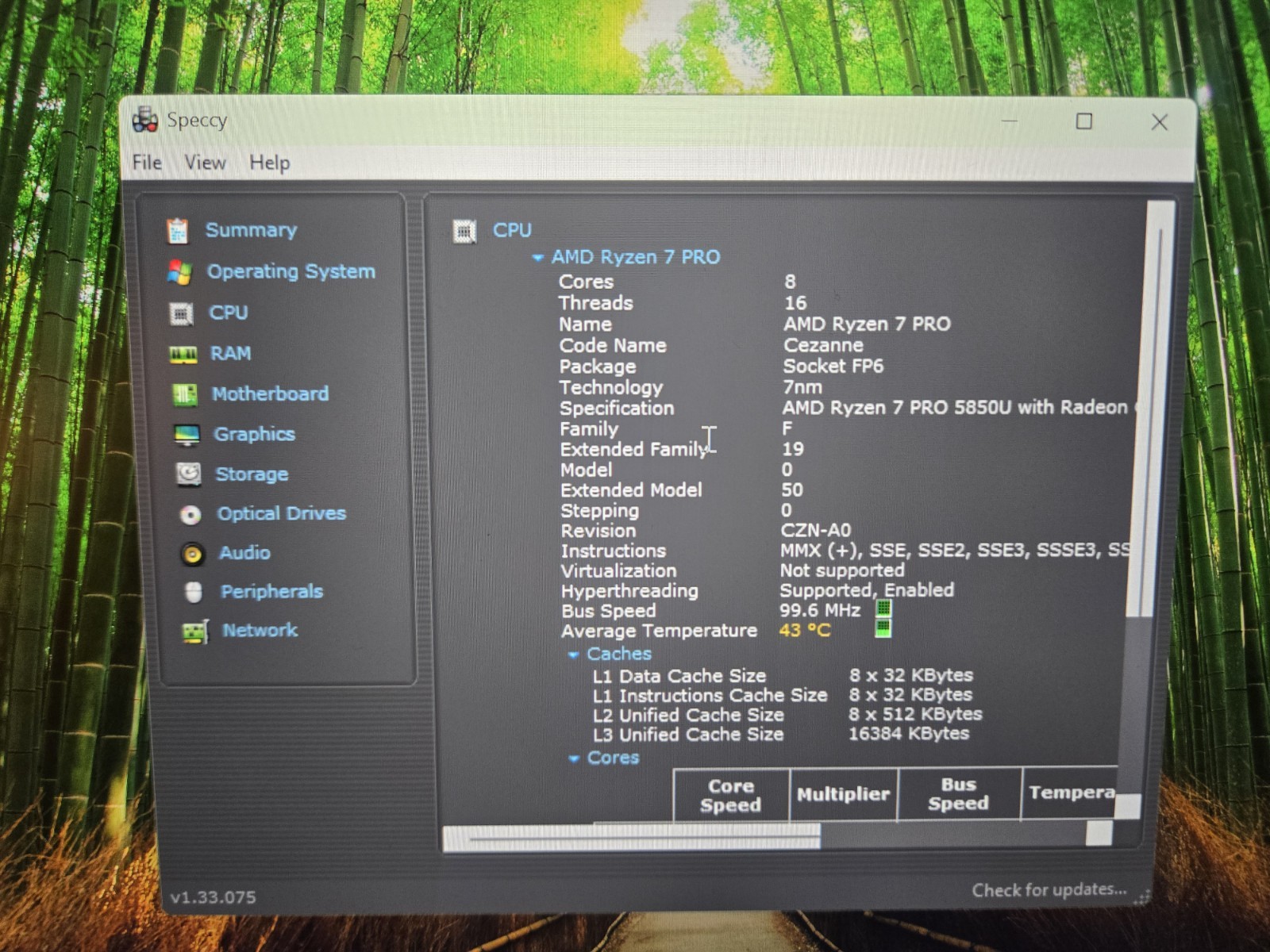Image resolution: width=1270 pixels, height=952 pixels.
Task: Click the Temperature column header
Action: coord(1070,793)
